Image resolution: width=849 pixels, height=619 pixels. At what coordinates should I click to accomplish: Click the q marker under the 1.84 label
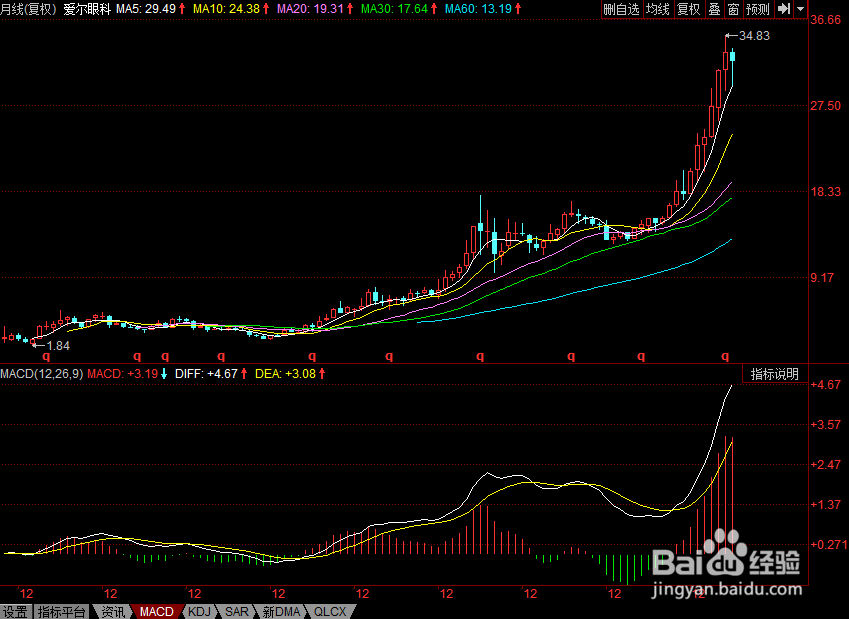[47, 356]
